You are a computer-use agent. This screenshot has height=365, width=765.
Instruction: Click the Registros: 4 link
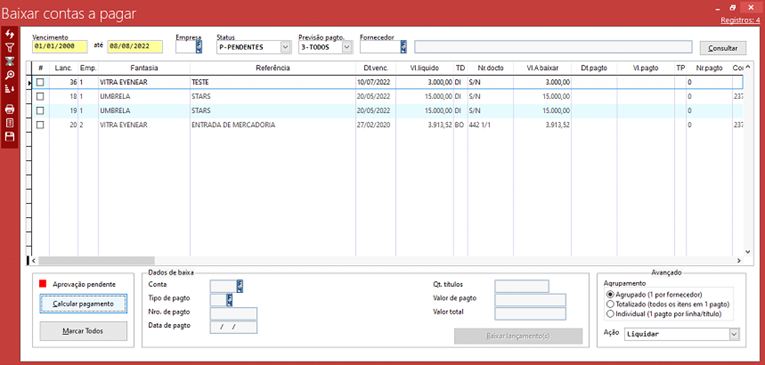pyautogui.click(x=740, y=20)
